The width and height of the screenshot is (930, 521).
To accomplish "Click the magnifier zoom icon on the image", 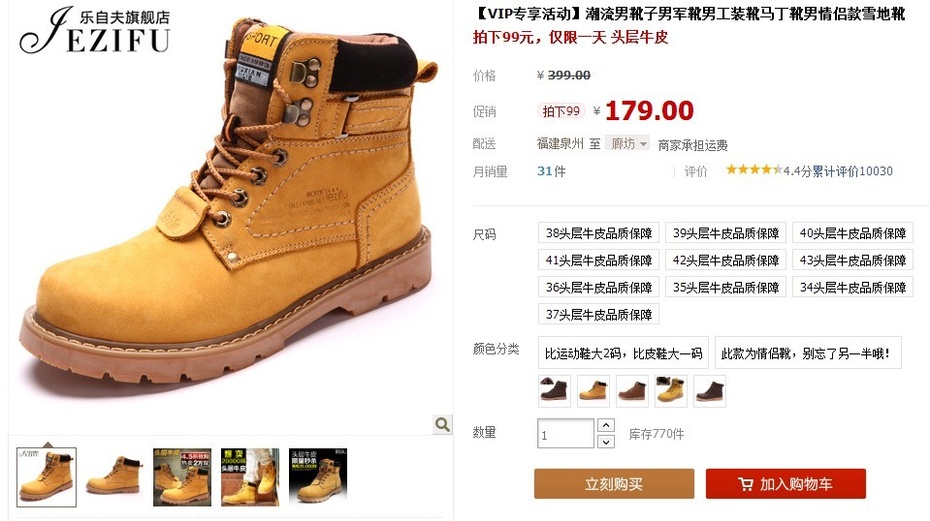I will (x=442, y=424).
